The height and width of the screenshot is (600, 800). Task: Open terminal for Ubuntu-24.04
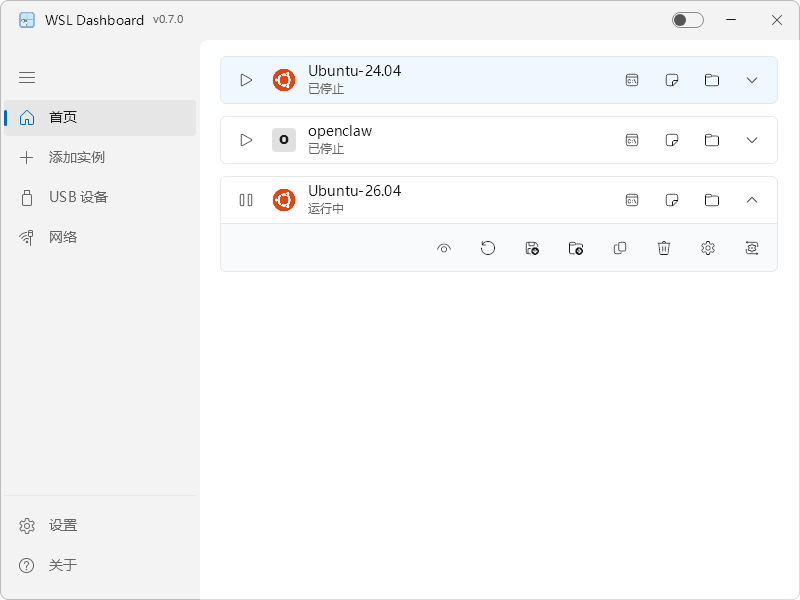click(x=632, y=80)
